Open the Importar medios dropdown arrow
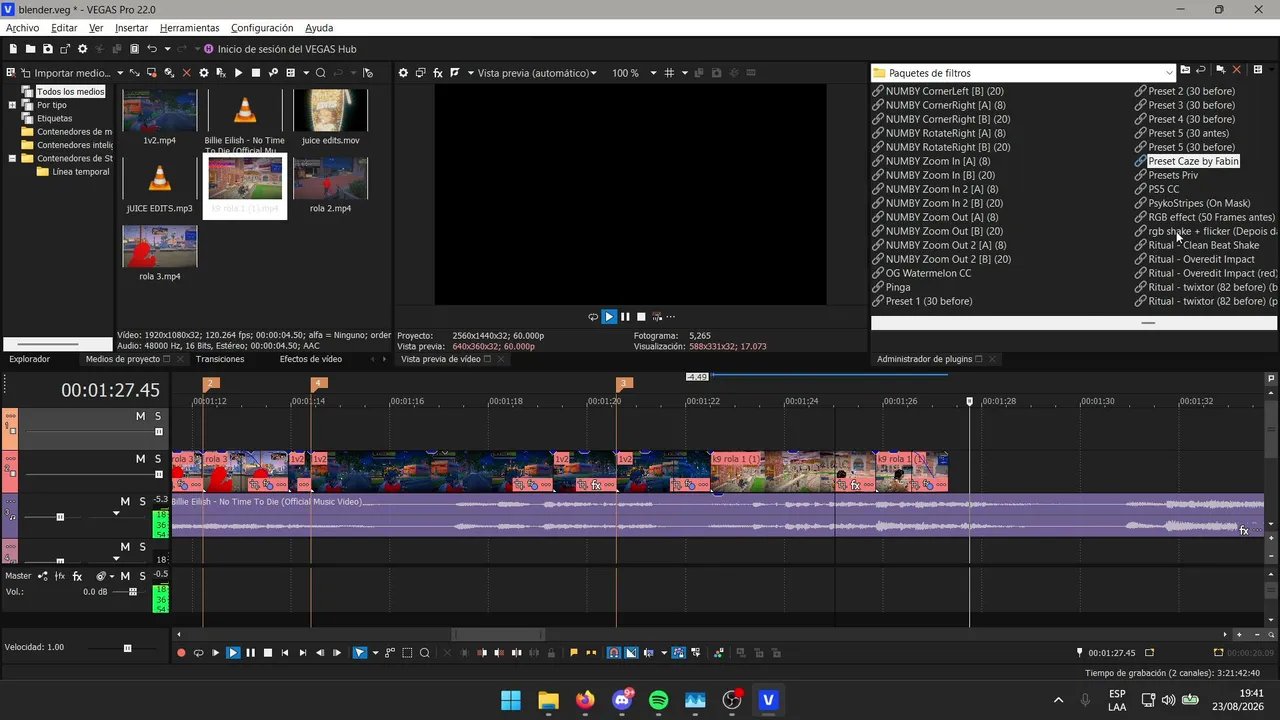Image resolution: width=1280 pixels, height=720 pixels. click(x=120, y=73)
